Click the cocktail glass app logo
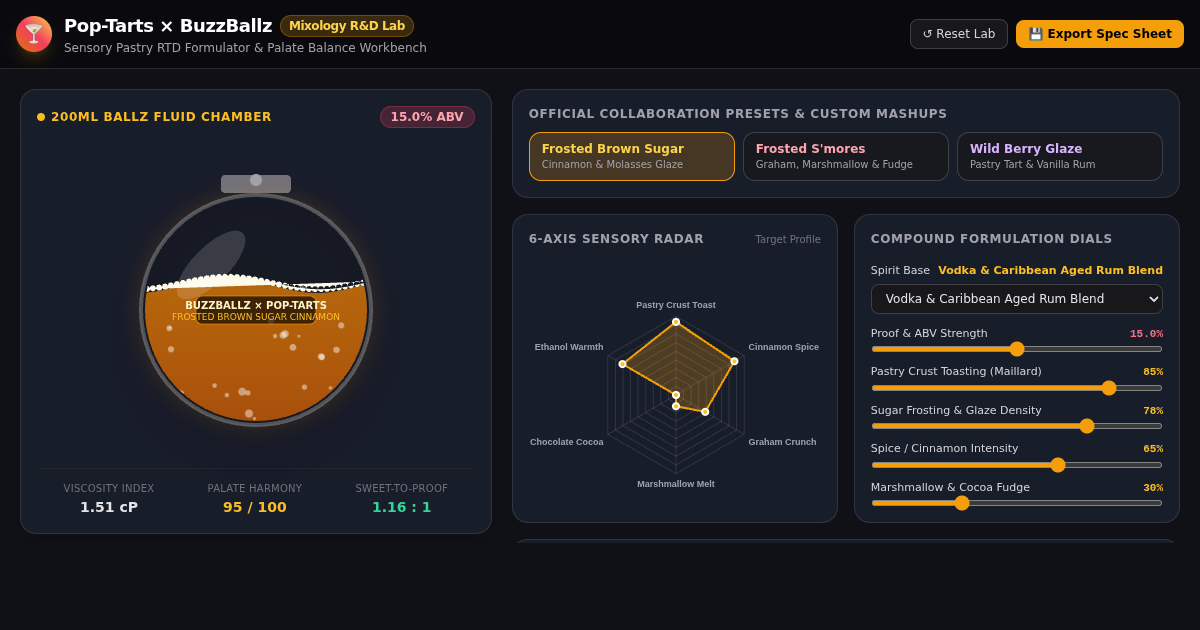Viewport: 1200px width, 630px height. pos(34,34)
